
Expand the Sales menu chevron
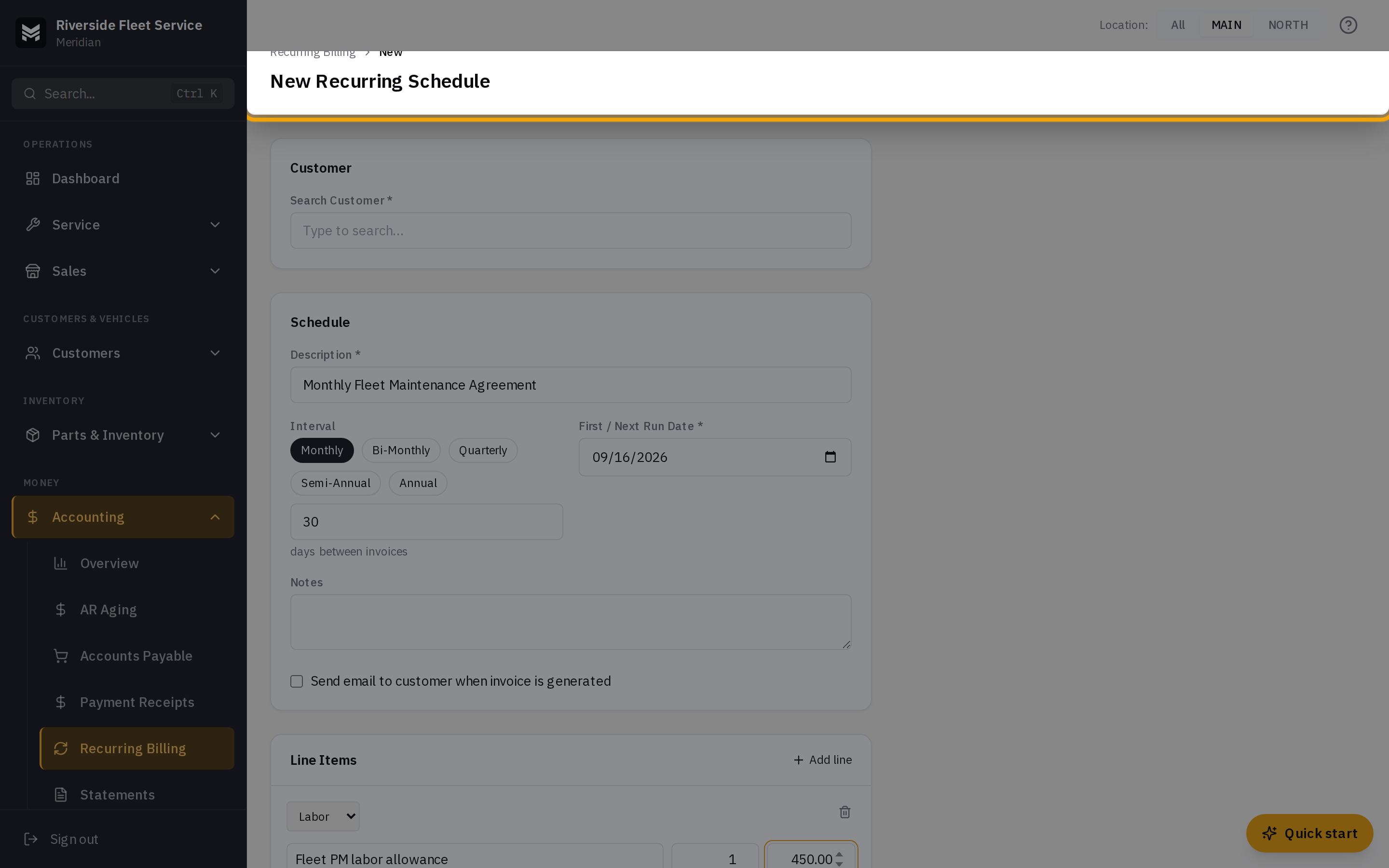pyautogui.click(x=215, y=271)
